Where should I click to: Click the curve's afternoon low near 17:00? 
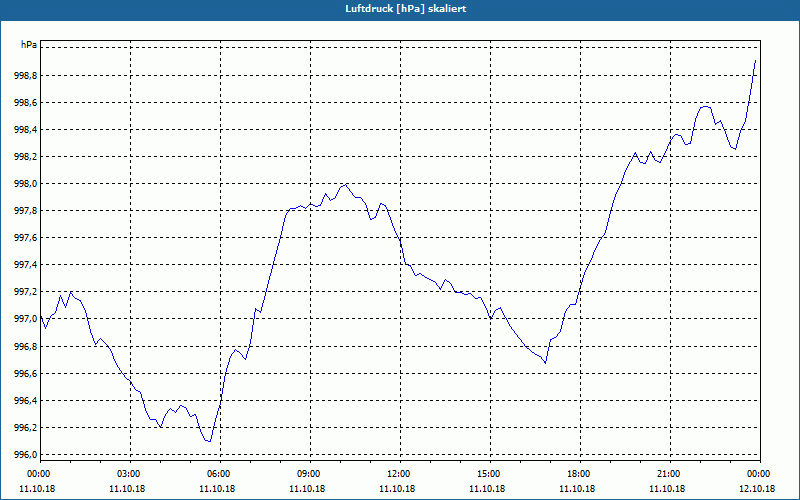pyautogui.click(x=545, y=363)
